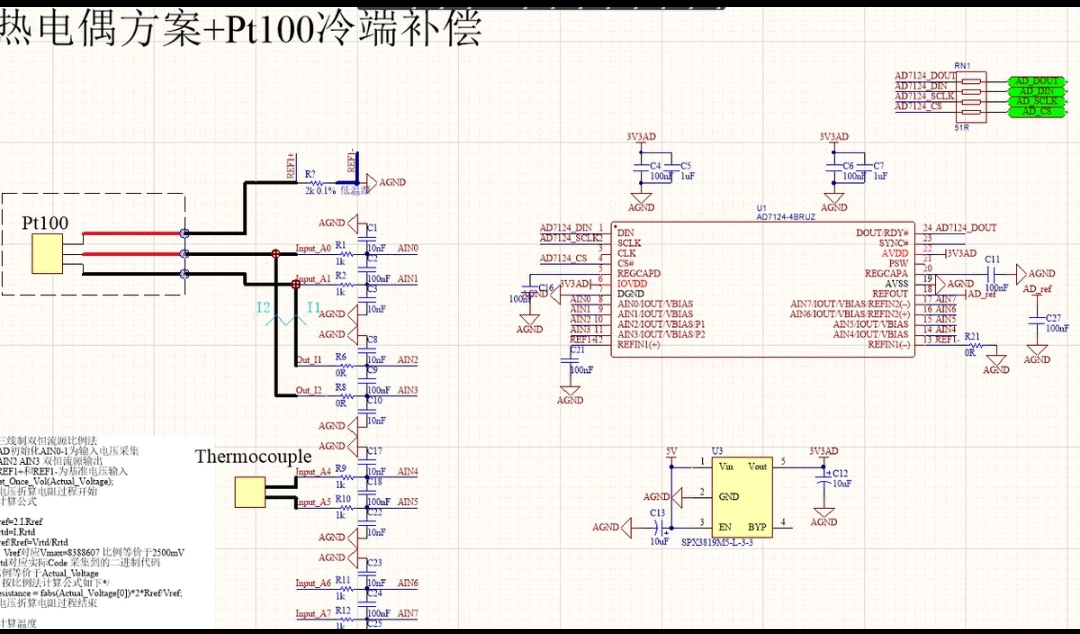Image resolution: width=1080 pixels, height=634 pixels.
Task: Click 'AIN5' net label right of R10
Action: (408, 502)
